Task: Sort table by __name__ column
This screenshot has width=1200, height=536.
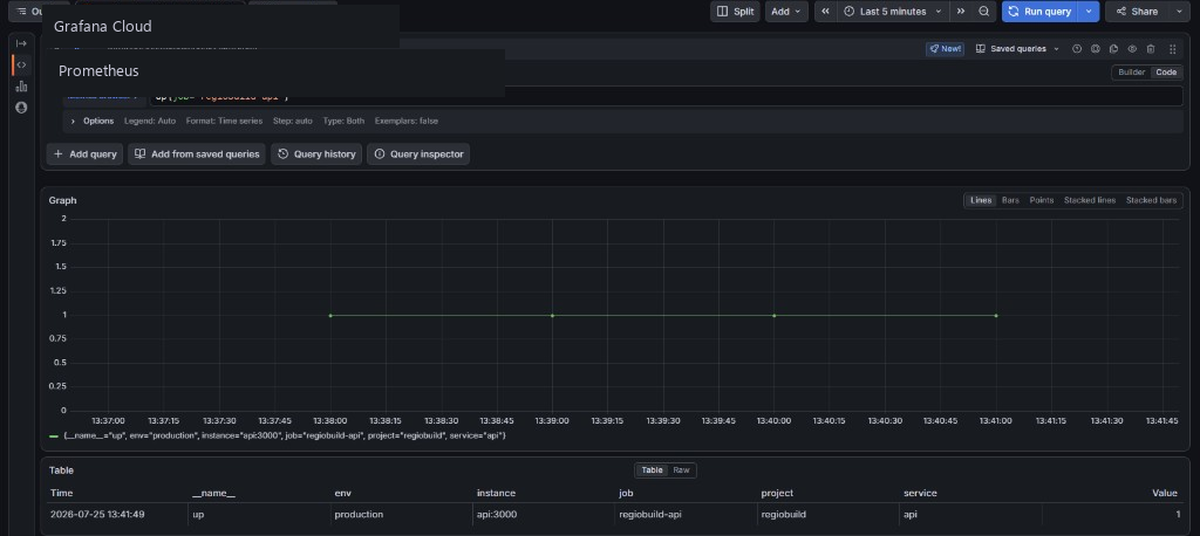Action: click(213, 493)
